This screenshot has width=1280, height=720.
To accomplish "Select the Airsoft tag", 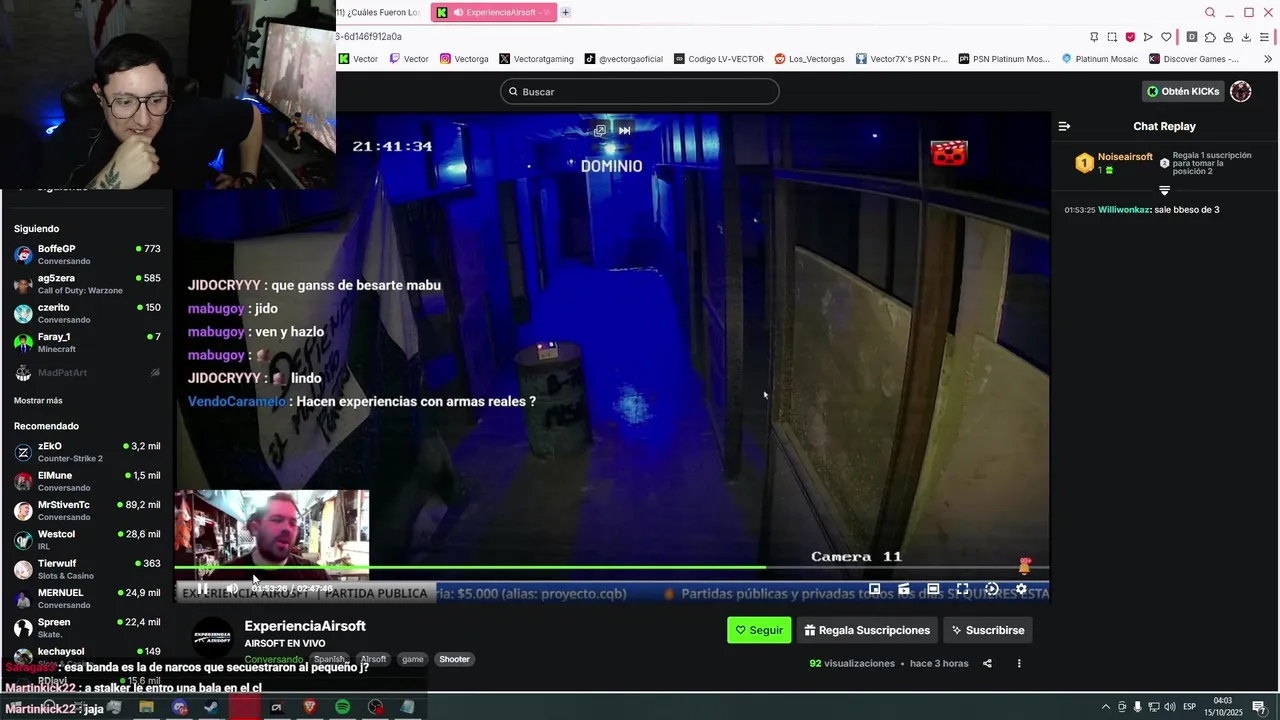I will (x=373, y=659).
